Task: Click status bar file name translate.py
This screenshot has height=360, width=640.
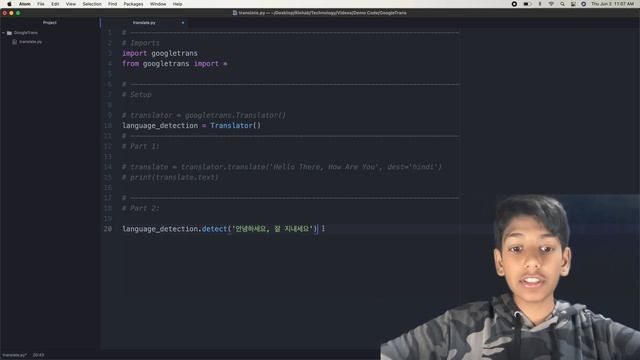Action: click(x=14, y=355)
